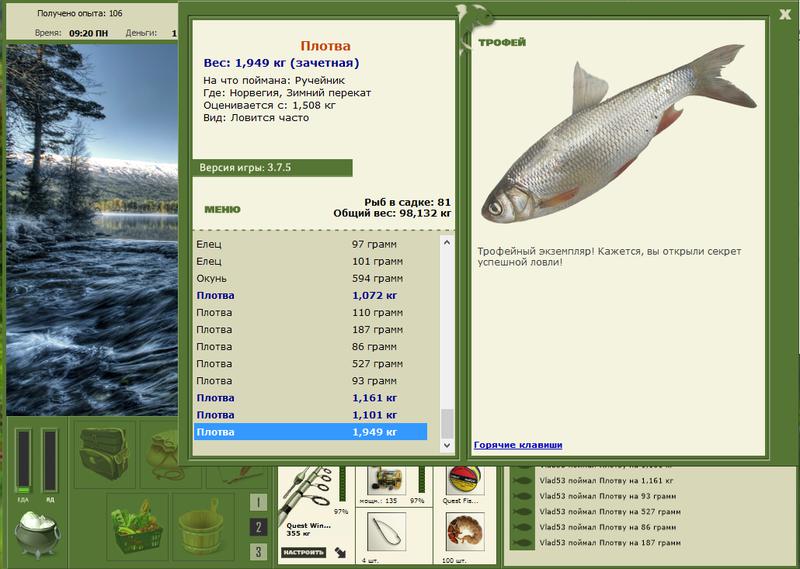The height and width of the screenshot is (569, 800).
Task: Switch to tackle slot 2
Action: (x=259, y=527)
